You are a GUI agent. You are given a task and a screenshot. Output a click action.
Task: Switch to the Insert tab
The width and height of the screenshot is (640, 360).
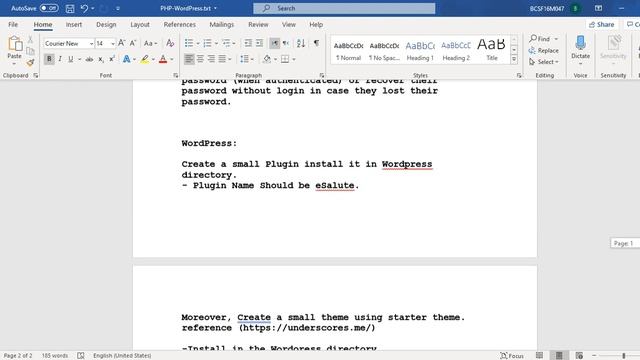point(74,24)
